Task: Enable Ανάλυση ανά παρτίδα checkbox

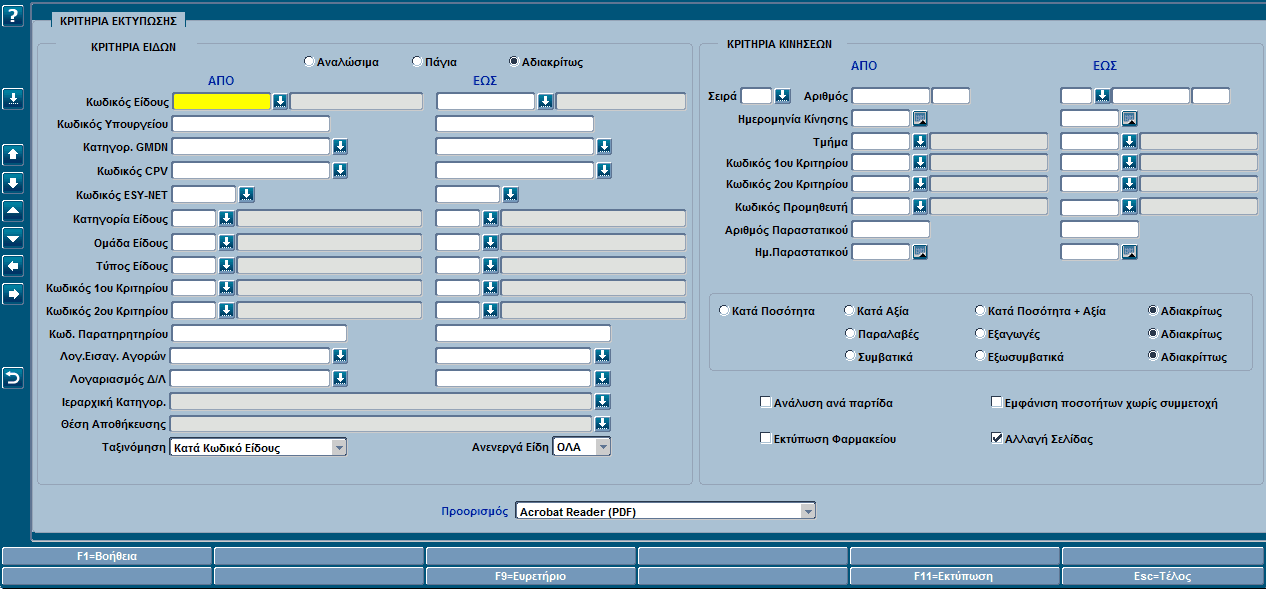Action: pyautogui.click(x=766, y=403)
